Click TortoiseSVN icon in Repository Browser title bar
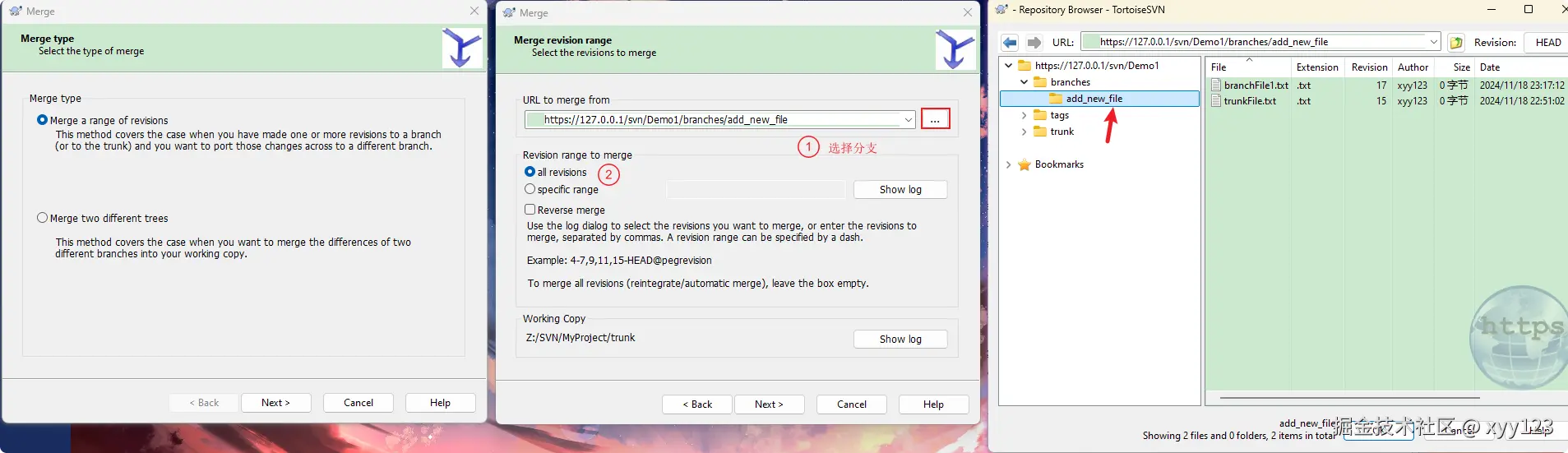Viewport: 1568px width, 453px height. [x=1001, y=10]
